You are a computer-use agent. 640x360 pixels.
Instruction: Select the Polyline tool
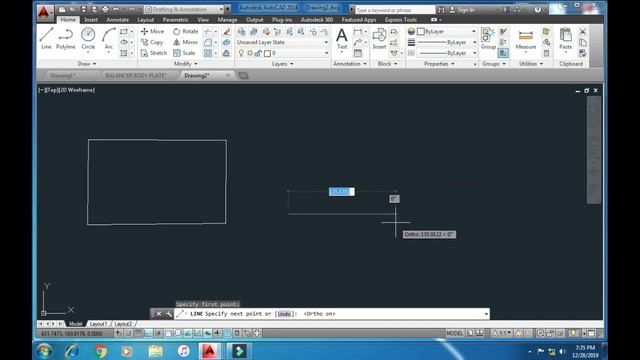(x=66, y=38)
